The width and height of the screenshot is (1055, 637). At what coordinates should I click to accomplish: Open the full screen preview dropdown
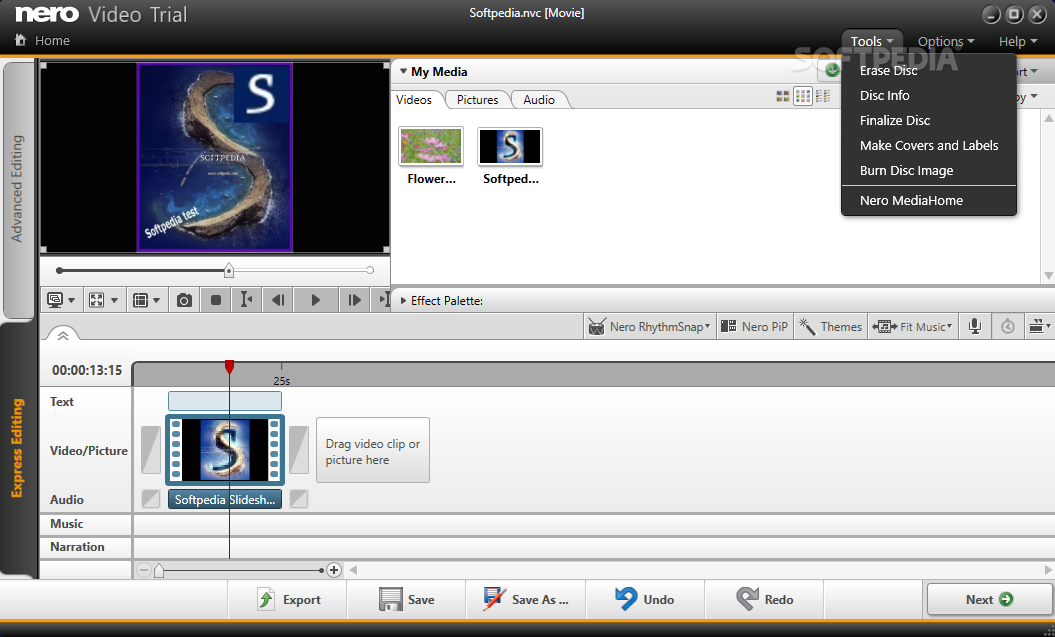(104, 300)
